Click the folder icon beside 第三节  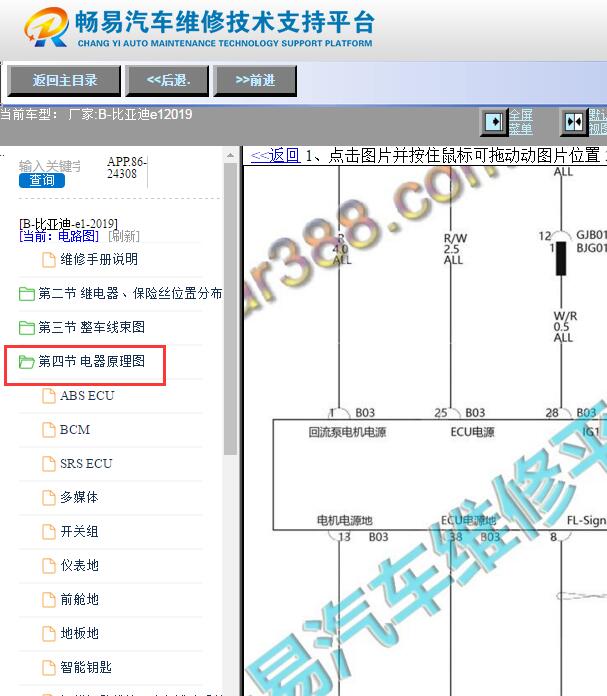click(x=27, y=328)
